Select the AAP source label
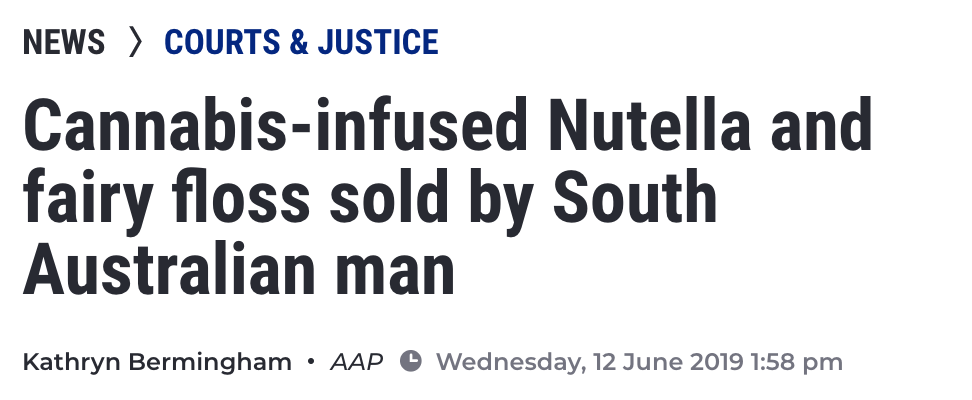 pyautogui.click(x=356, y=361)
